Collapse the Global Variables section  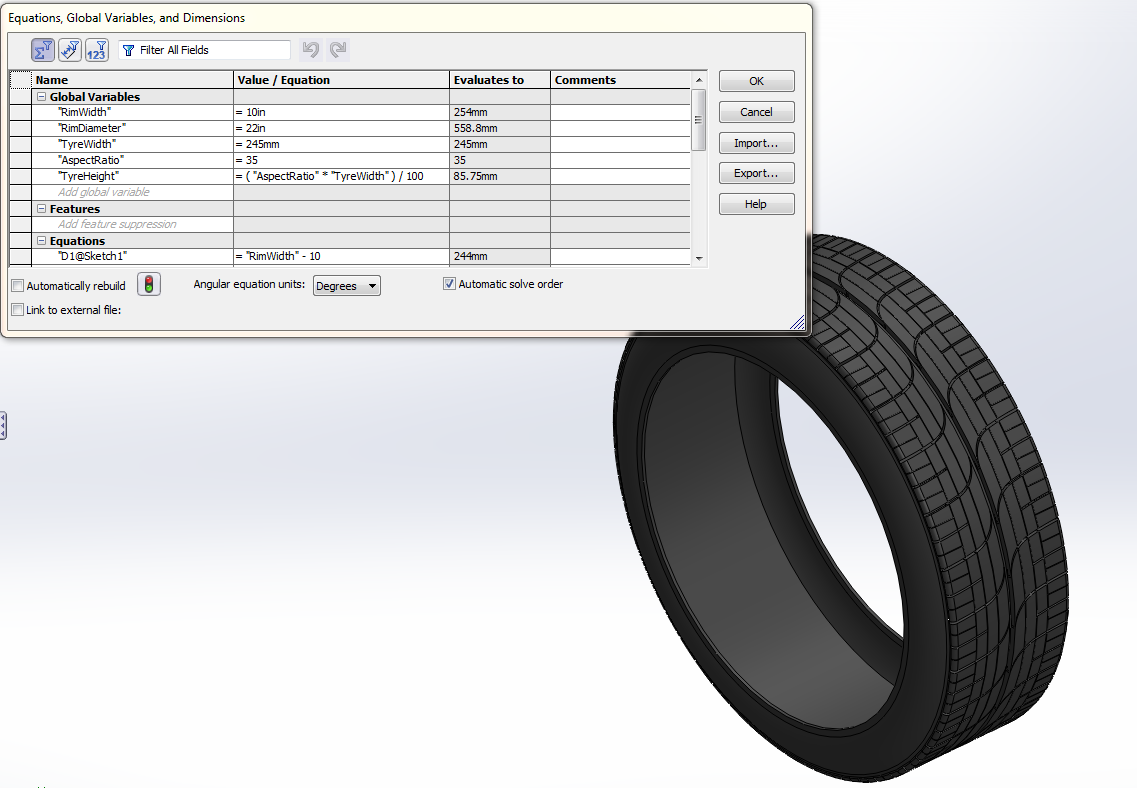tap(41, 96)
